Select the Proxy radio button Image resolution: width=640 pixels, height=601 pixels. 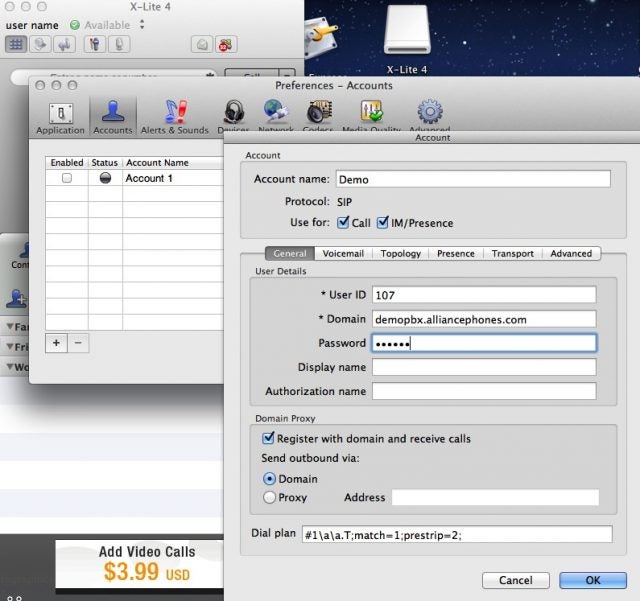(x=269, y=497)
